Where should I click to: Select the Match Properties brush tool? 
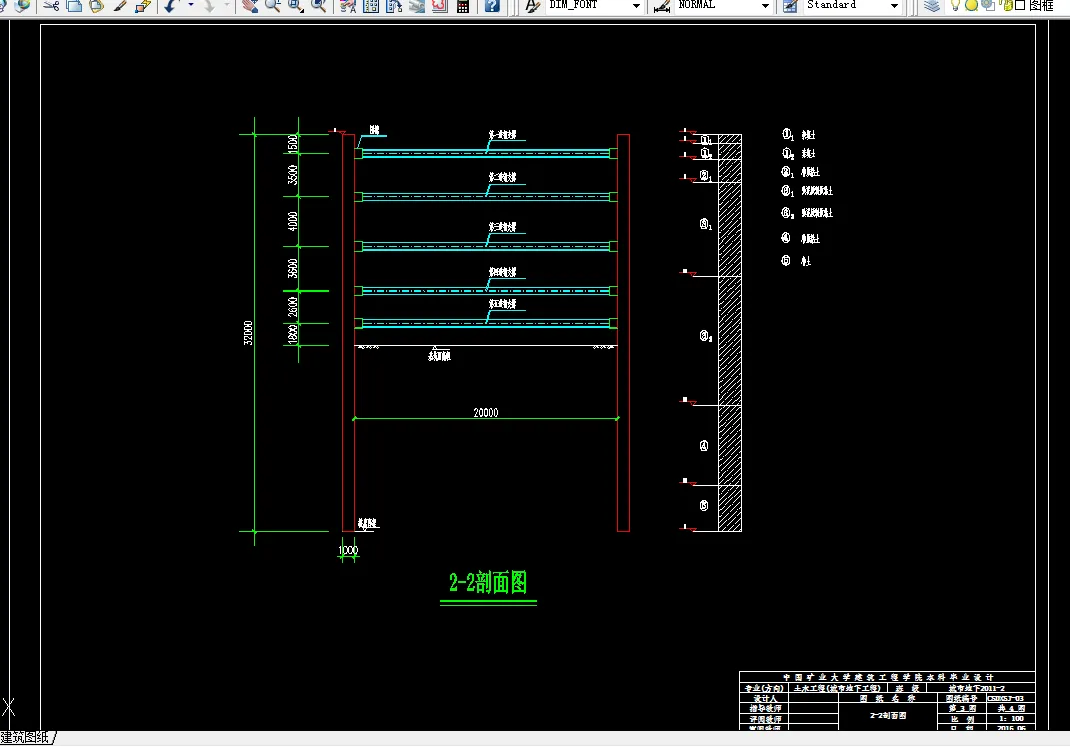point(120,5)
